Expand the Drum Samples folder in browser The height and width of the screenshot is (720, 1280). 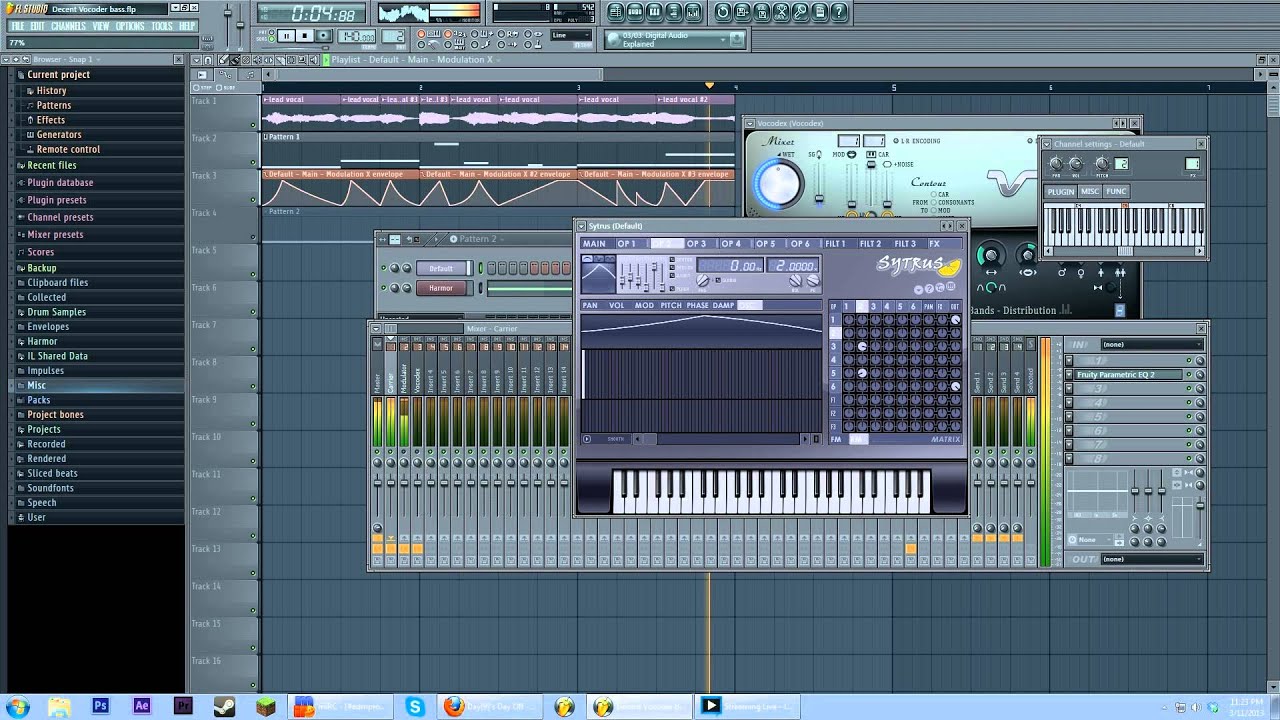coord(56,312)
